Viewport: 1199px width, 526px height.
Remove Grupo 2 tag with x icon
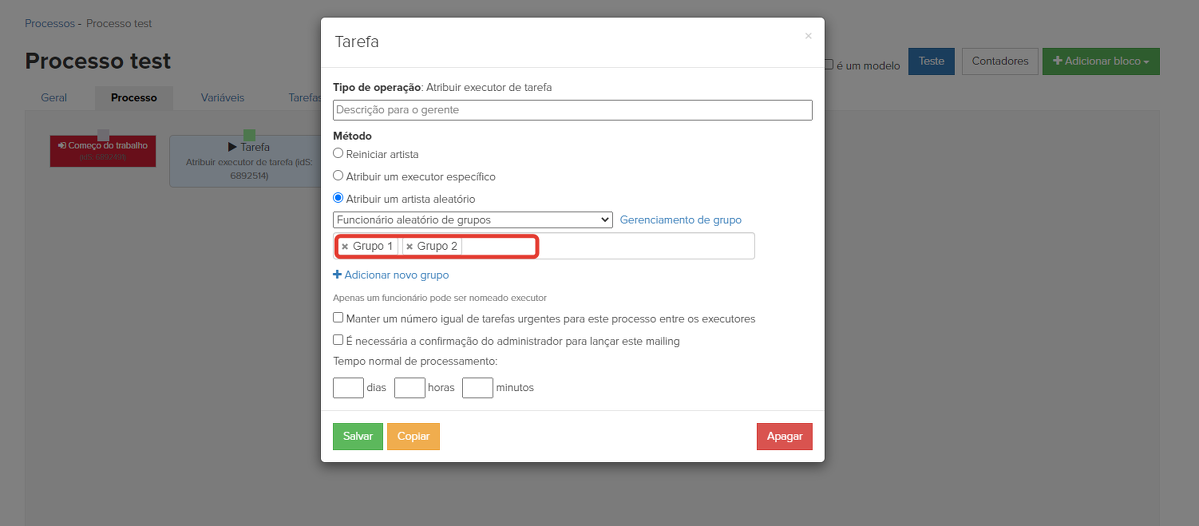click(409, 247)
